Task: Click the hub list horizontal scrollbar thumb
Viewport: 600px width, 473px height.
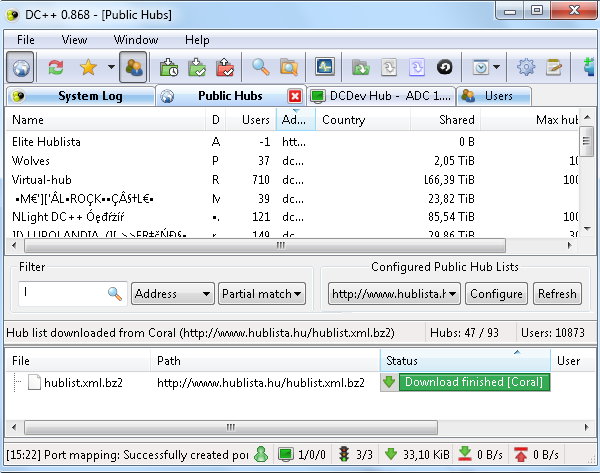Action: 265,245
